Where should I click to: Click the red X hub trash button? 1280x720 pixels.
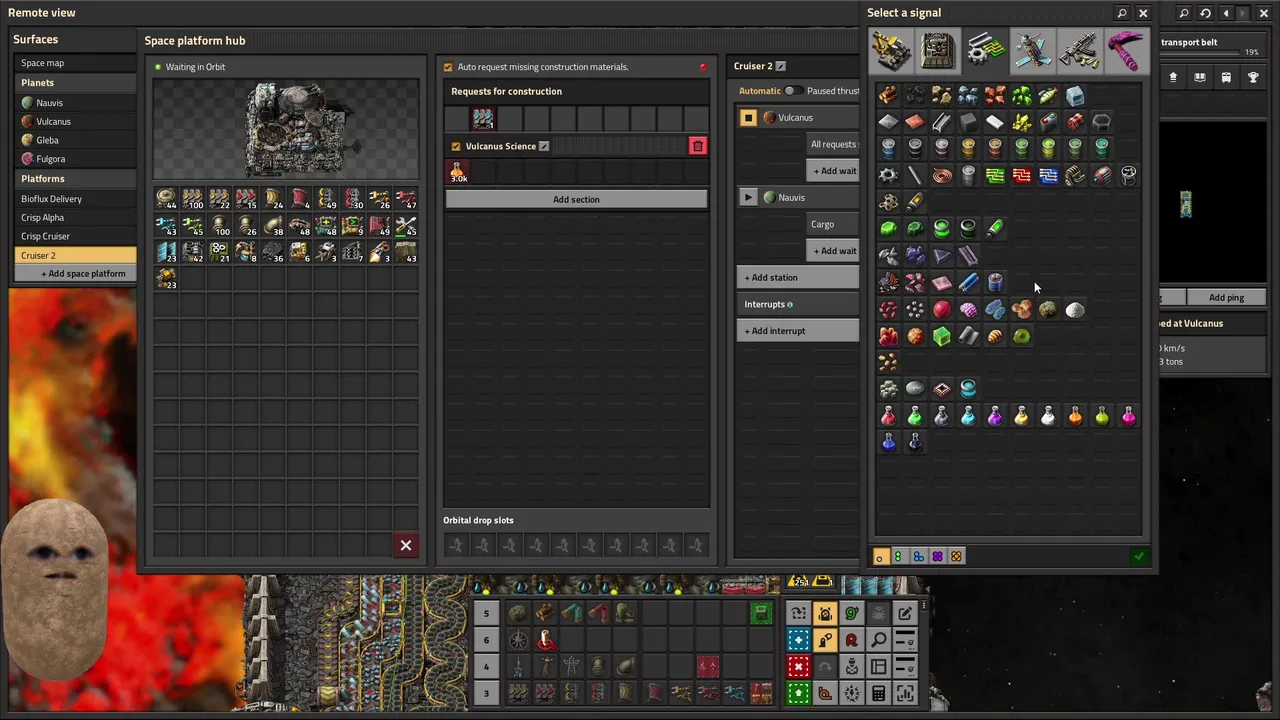tap(406, 545)
